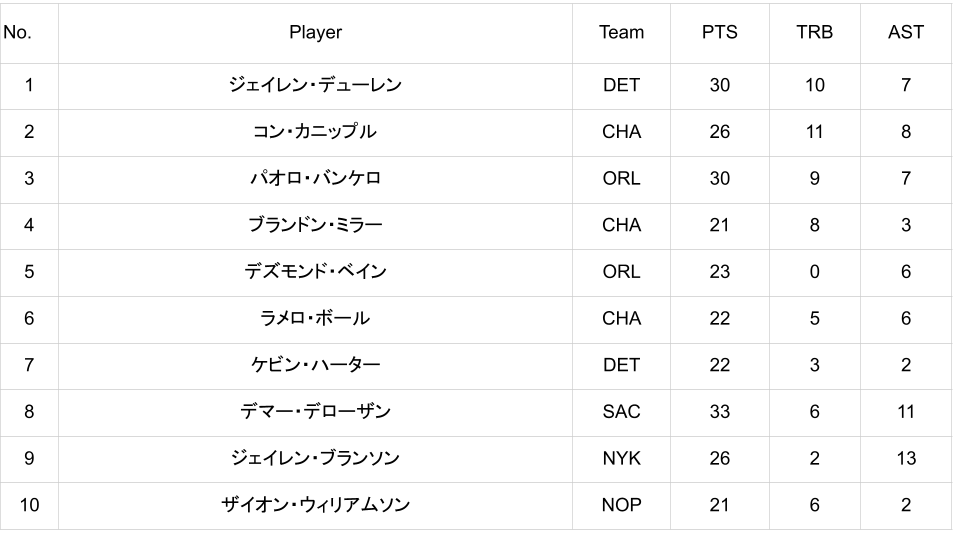Select player cell ザイオン・ウィリアムソン

pyautogui.click(x=315, y=506)
